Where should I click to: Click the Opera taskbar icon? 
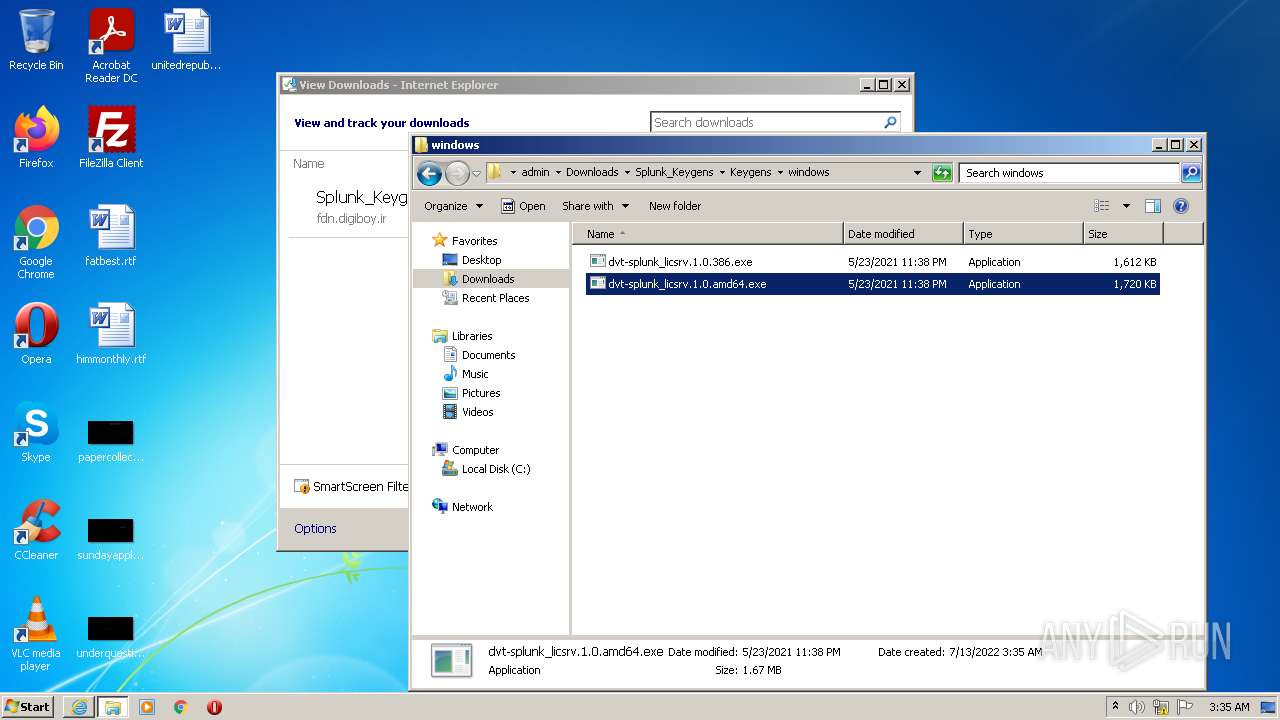[214, 707]
